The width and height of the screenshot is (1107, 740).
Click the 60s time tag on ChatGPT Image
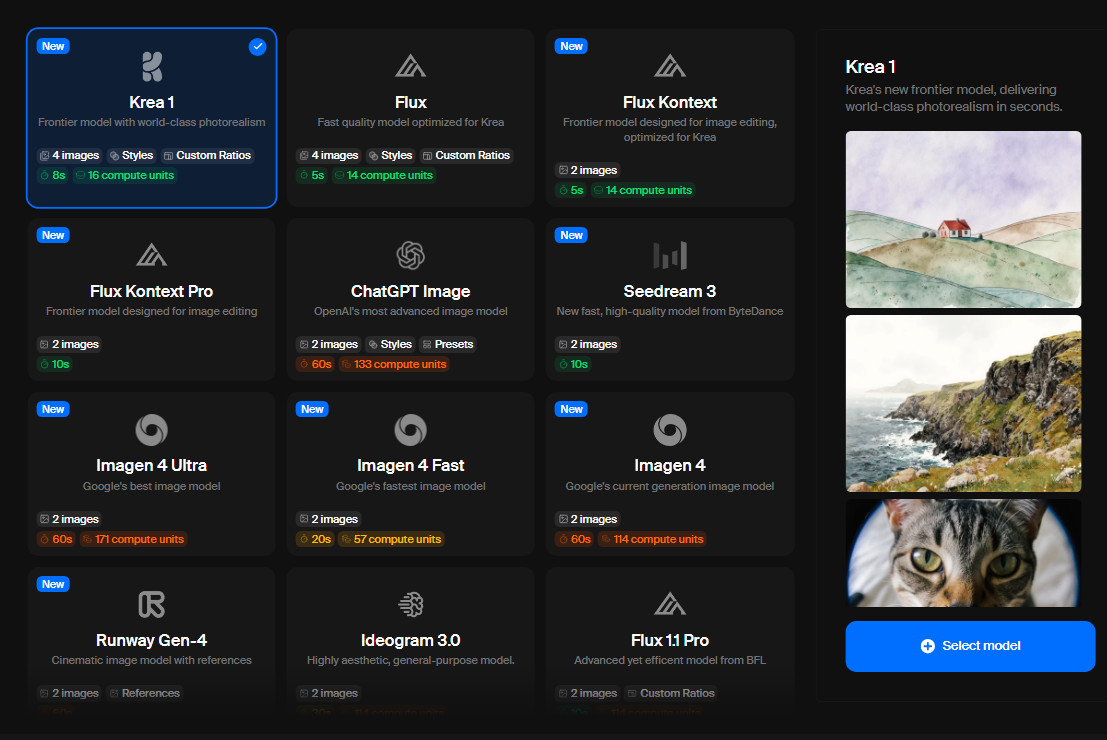[315, 364]
